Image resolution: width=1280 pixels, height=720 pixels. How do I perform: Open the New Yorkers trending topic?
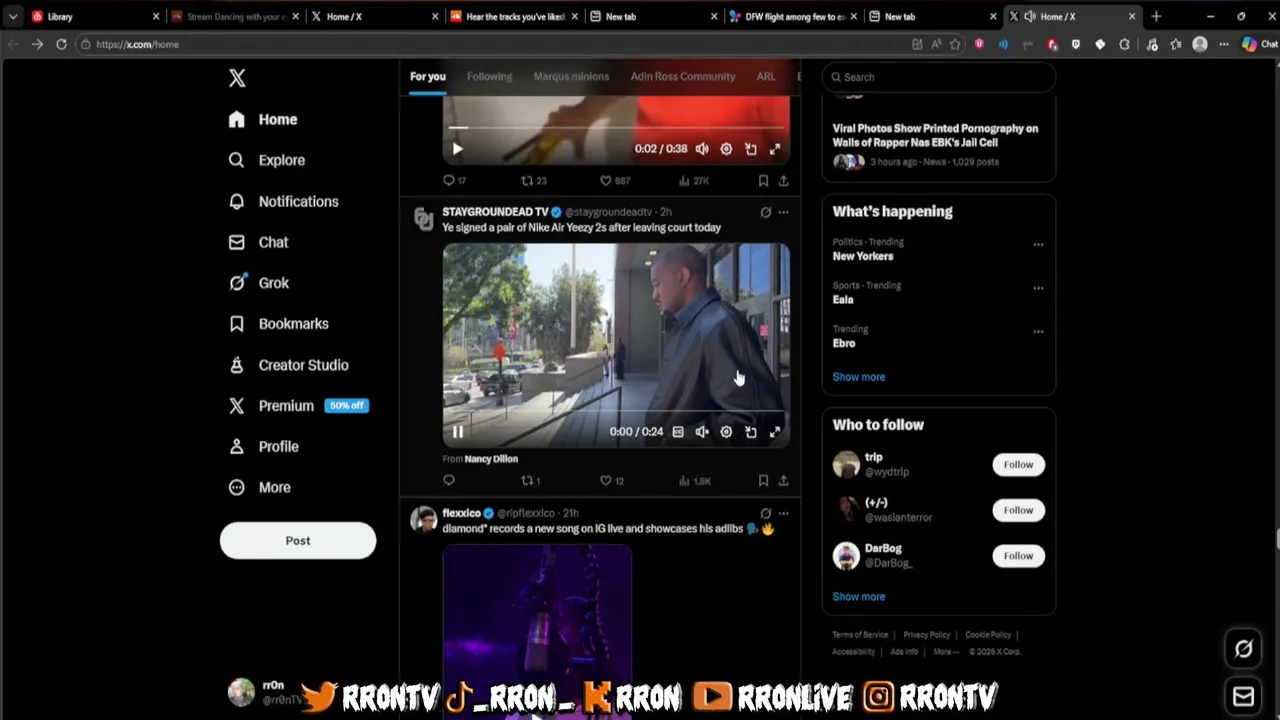(863, 256)
